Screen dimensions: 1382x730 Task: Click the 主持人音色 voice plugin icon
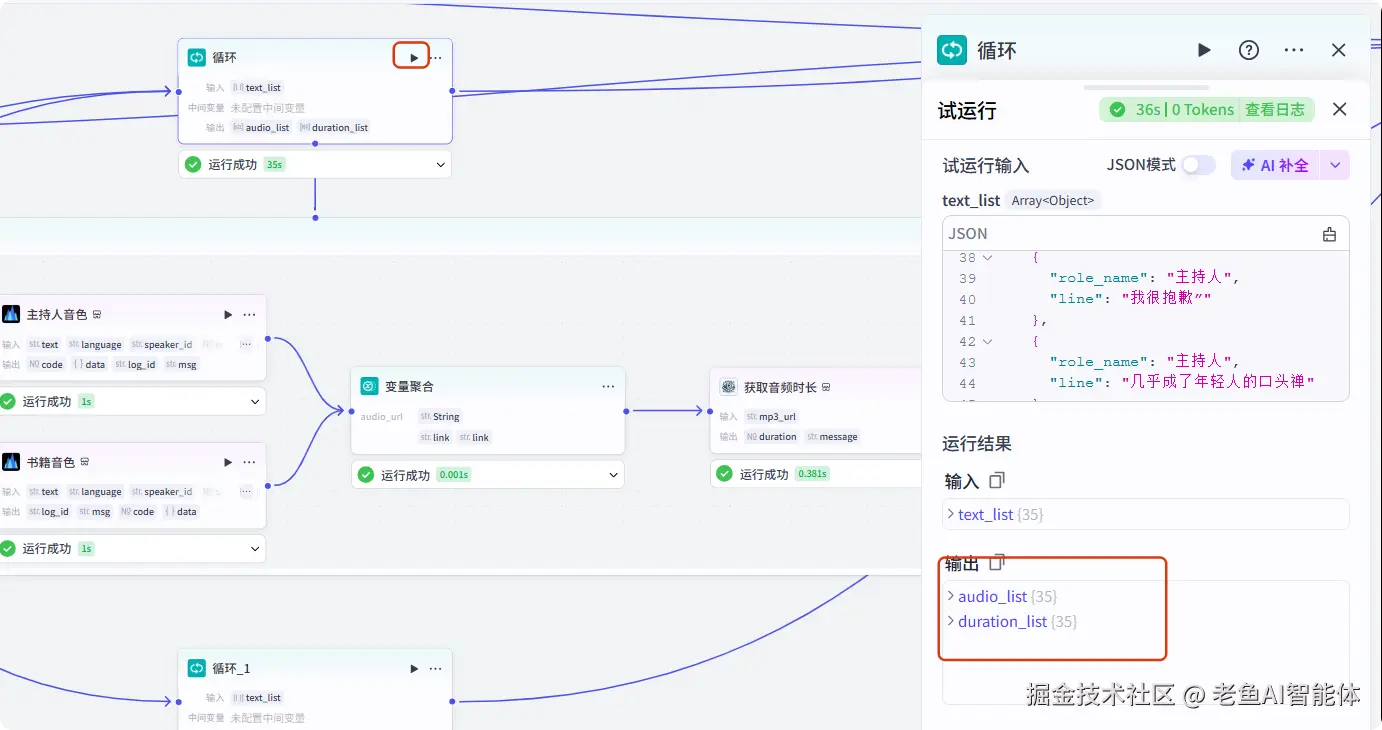pyautogui.click(x=11, y=314)
